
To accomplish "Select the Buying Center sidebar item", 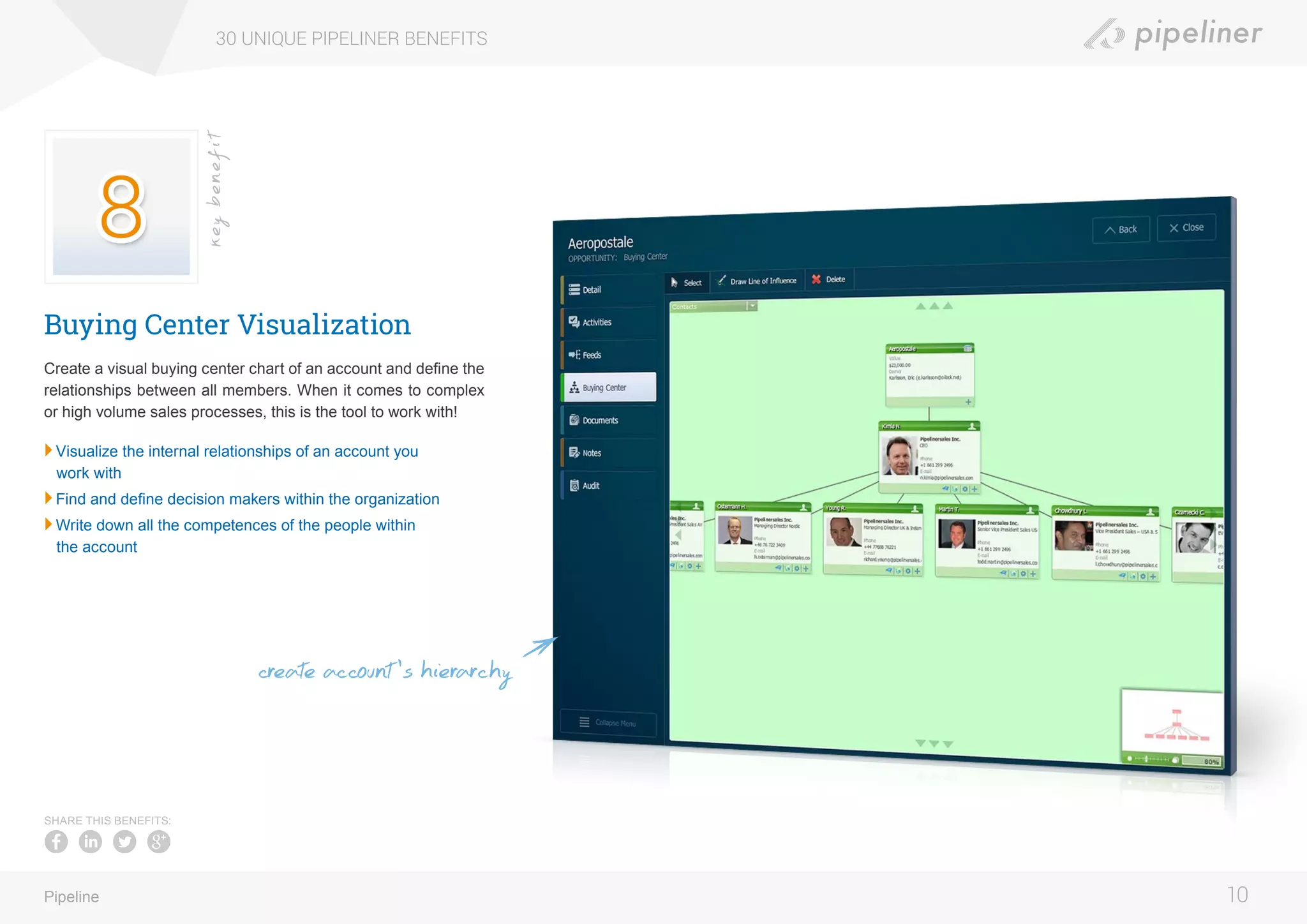I will click(609, 387).
